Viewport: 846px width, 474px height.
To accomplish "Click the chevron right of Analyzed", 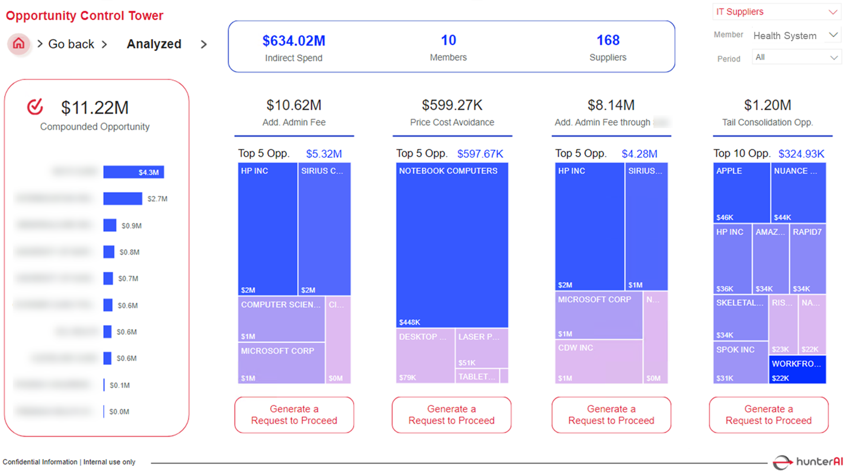I will (204, 44).
